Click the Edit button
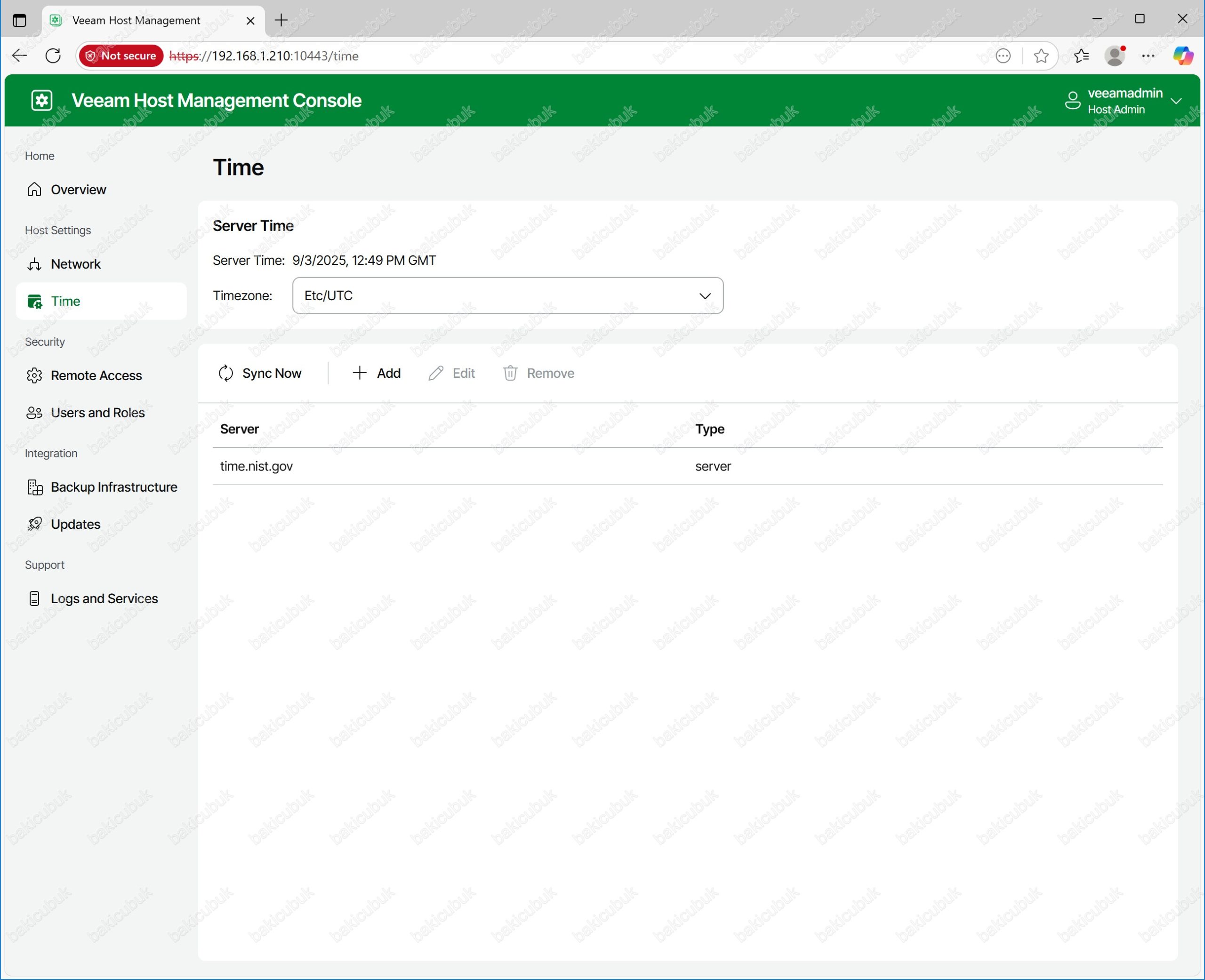Screen dimensions: 1205x980 point(451,373)
